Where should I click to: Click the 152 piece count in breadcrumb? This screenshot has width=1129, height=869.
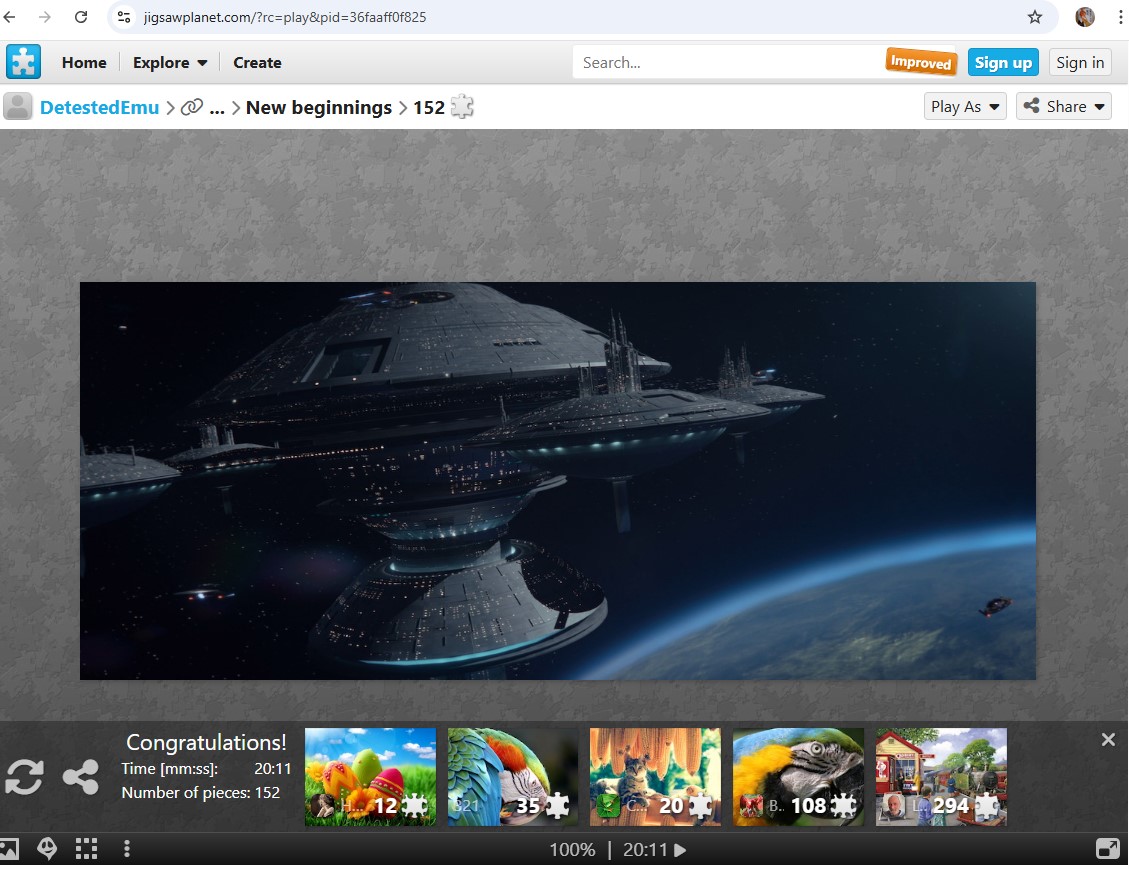(428, 107)
